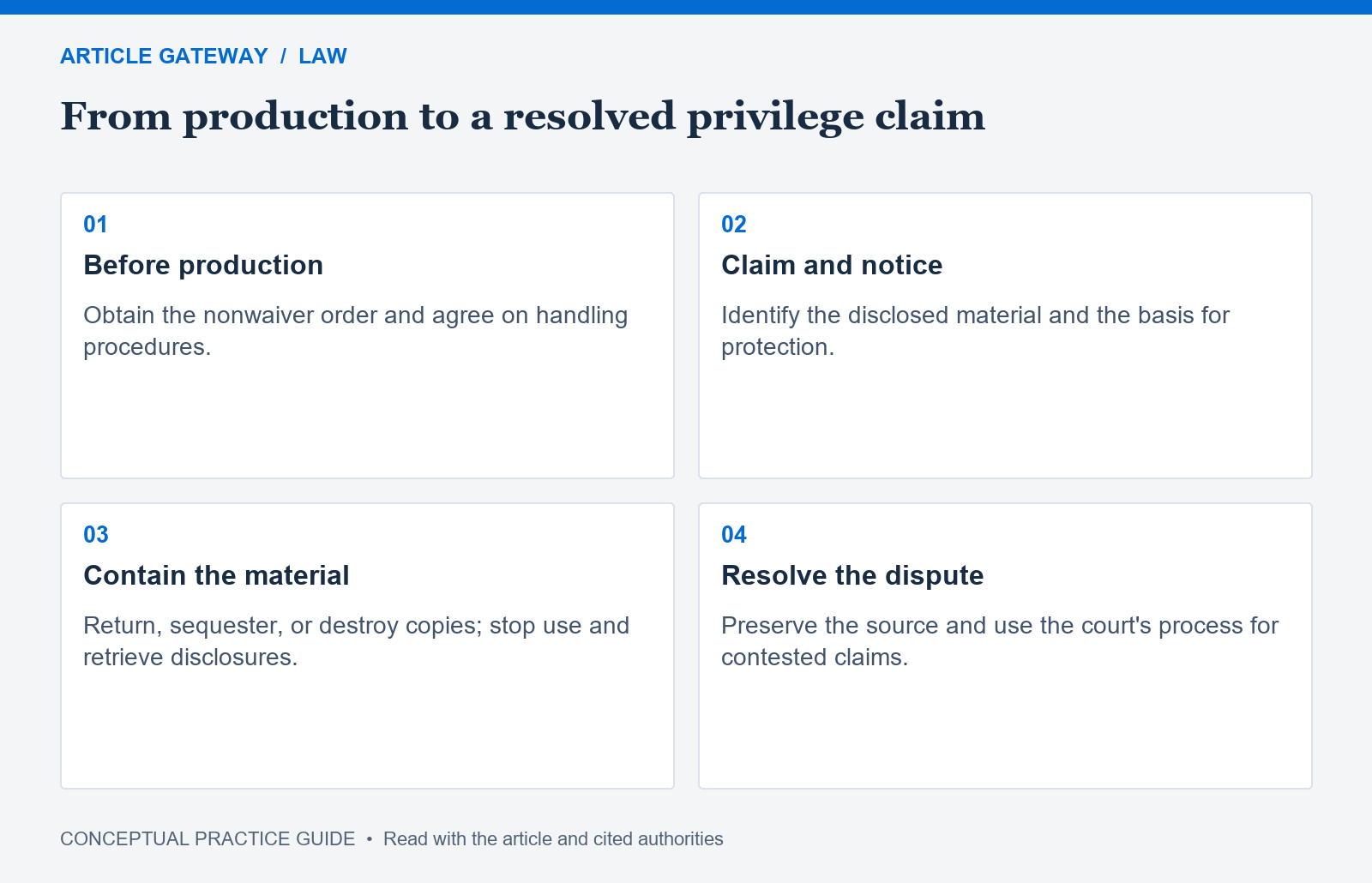Select step number 02
Image resolution: width=1372 pixels, height=883 pixels.
(733, 225)
